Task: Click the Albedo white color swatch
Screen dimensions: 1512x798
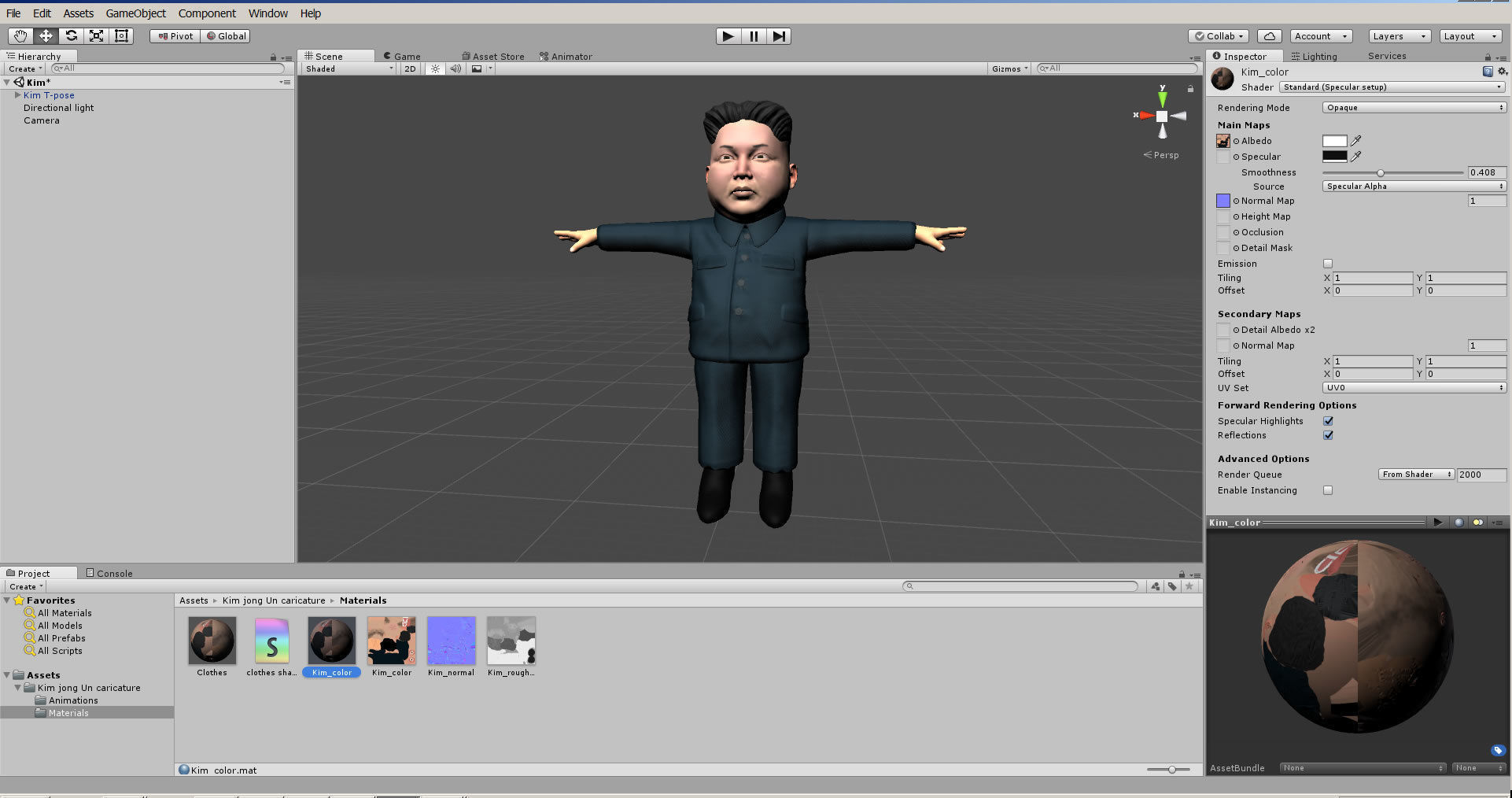Action: click(1334, 141)
